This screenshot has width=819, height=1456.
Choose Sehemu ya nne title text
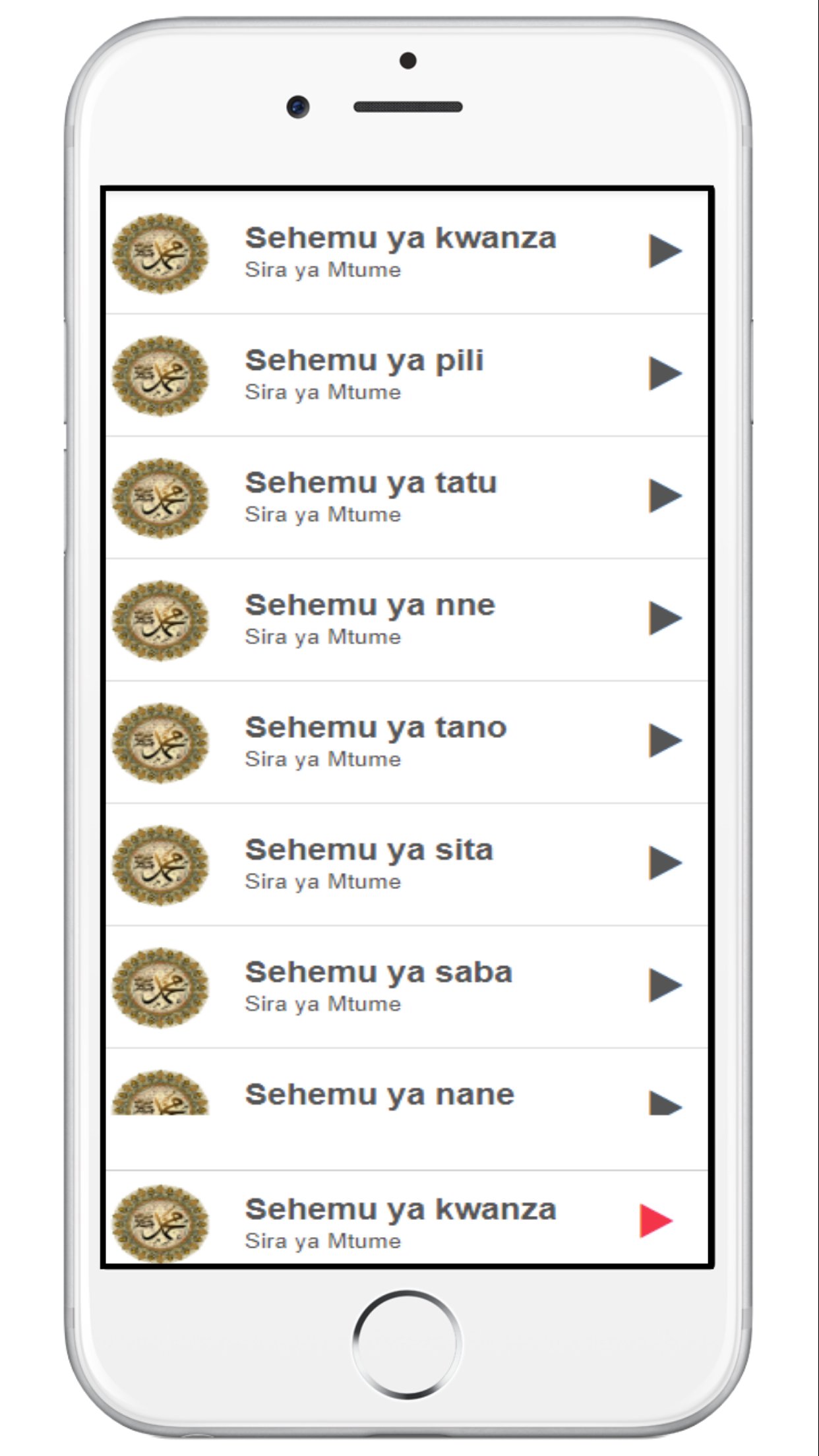[369, 605]
